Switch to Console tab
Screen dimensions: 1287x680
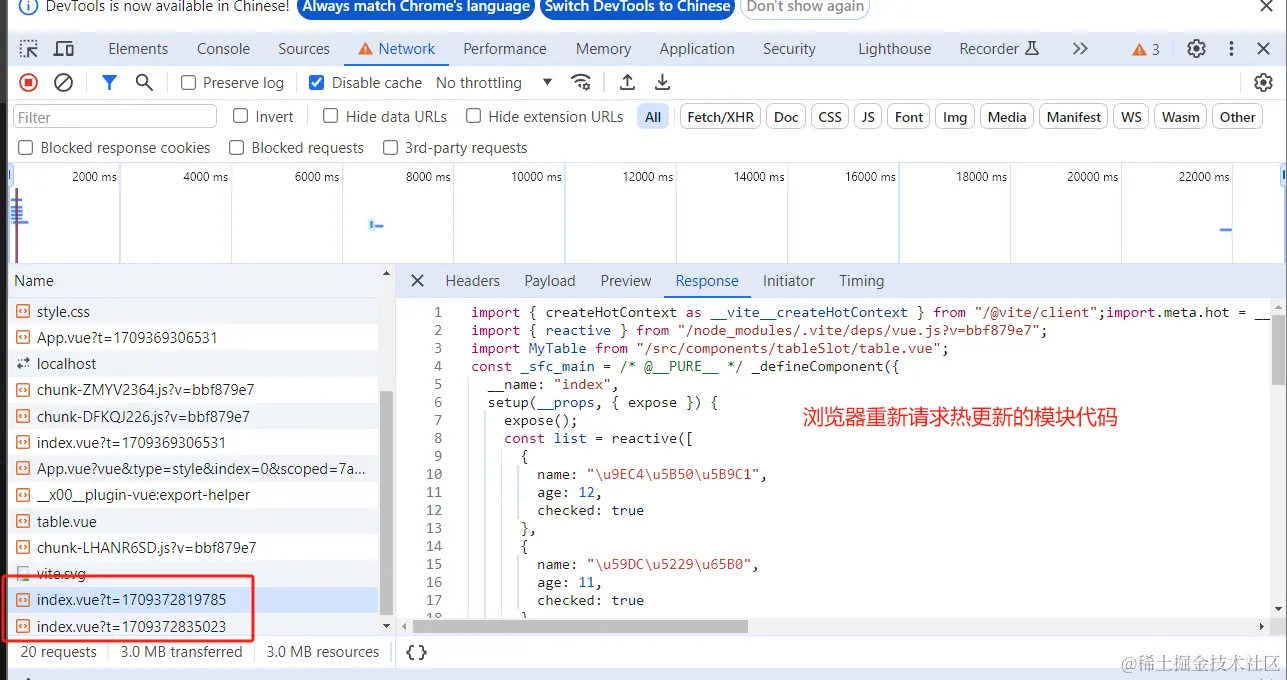[x=223, y=49]
